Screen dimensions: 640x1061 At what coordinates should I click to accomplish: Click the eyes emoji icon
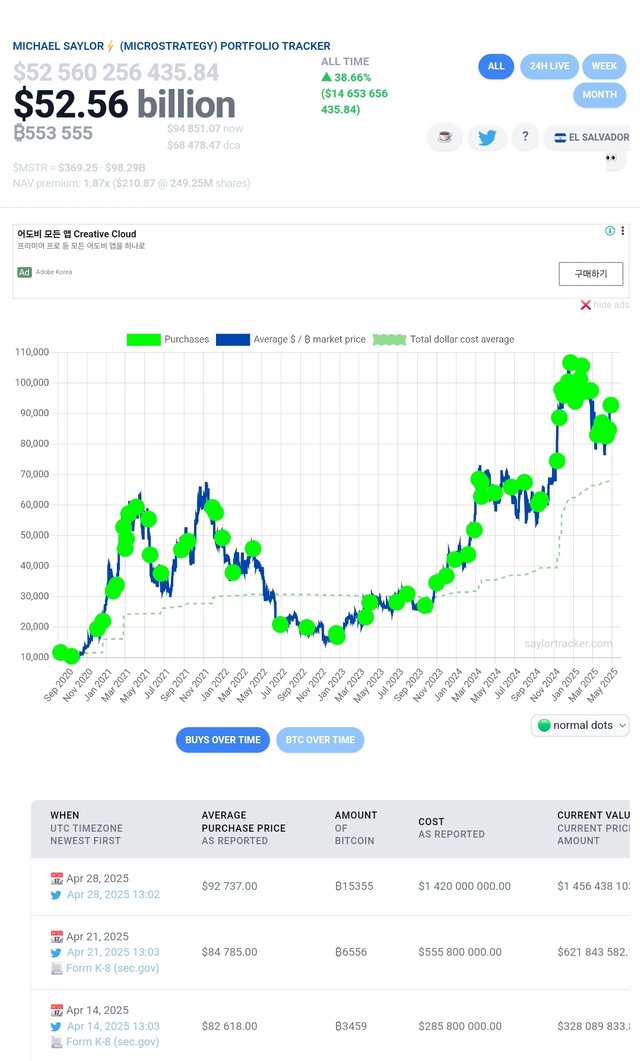(611, 158)
